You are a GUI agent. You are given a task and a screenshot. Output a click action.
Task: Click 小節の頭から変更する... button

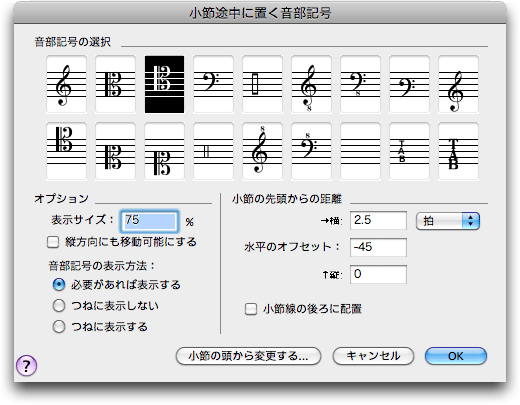(x=248, y=356)
